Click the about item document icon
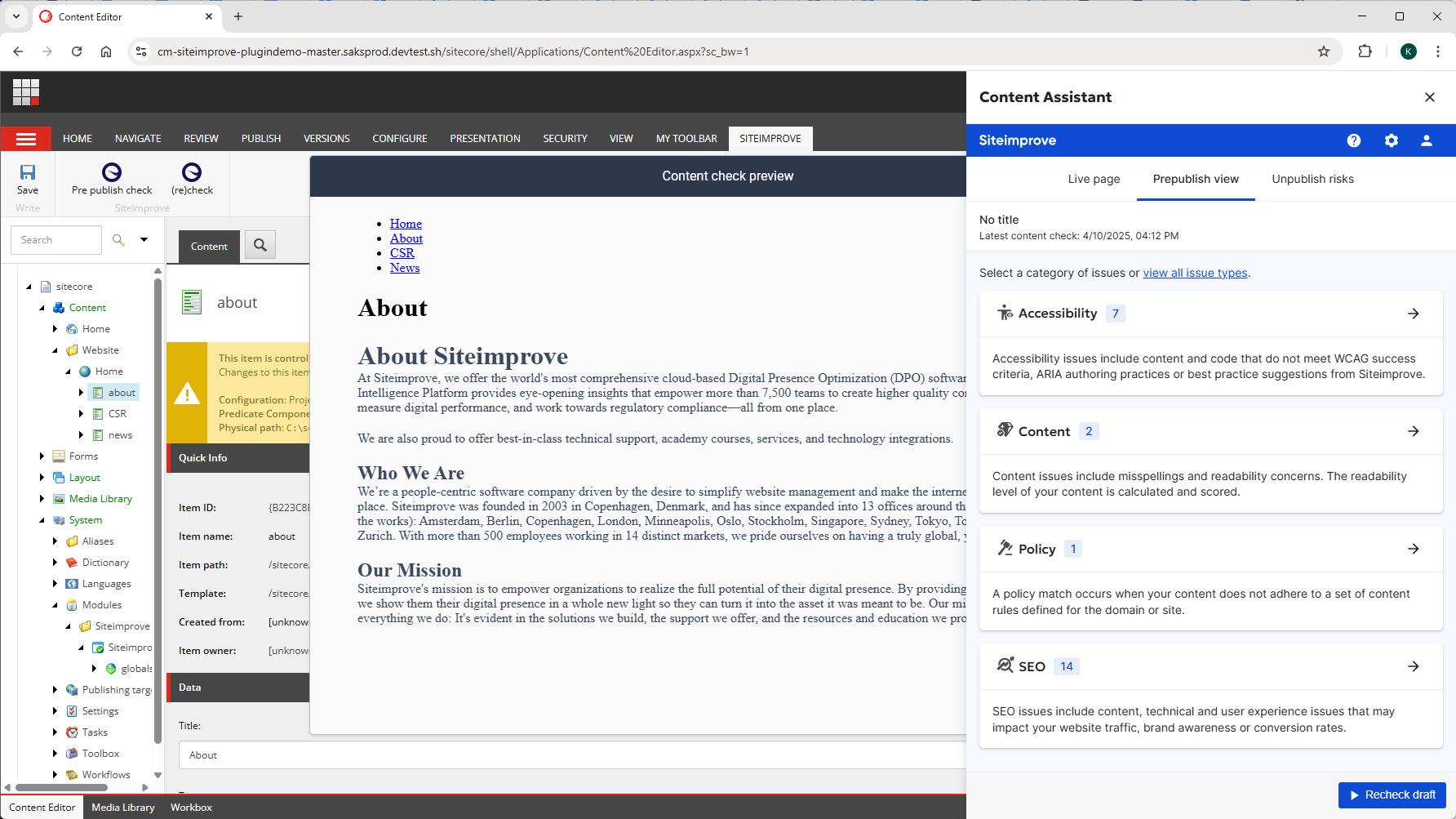 click(192, 302)
